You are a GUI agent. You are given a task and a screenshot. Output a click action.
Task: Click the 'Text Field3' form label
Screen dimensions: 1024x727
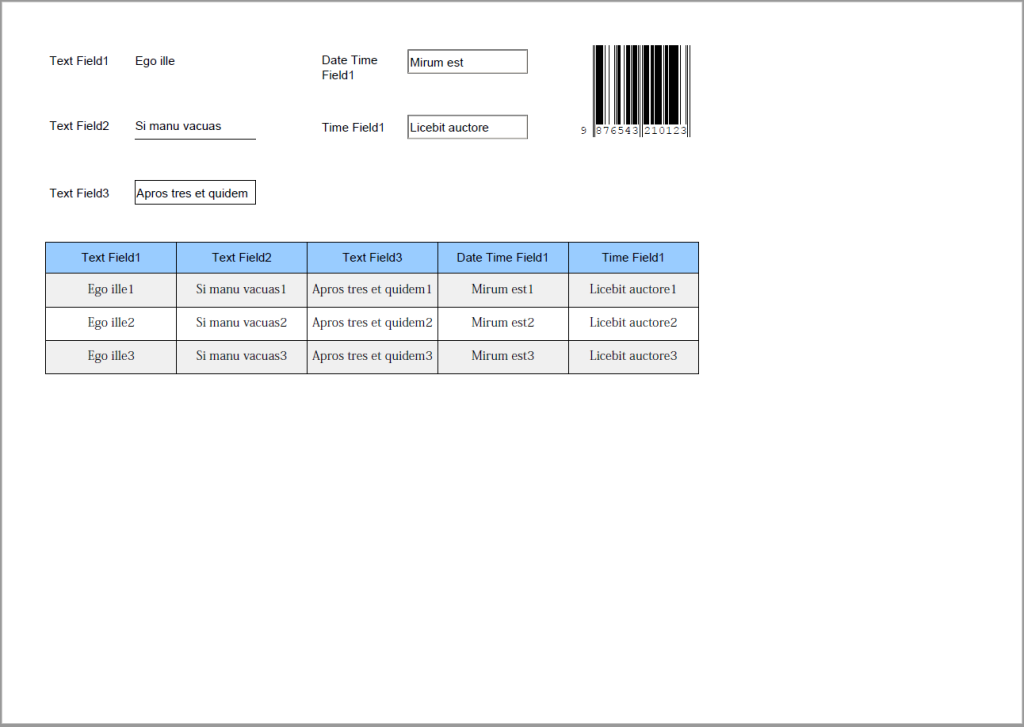point(79,193)
